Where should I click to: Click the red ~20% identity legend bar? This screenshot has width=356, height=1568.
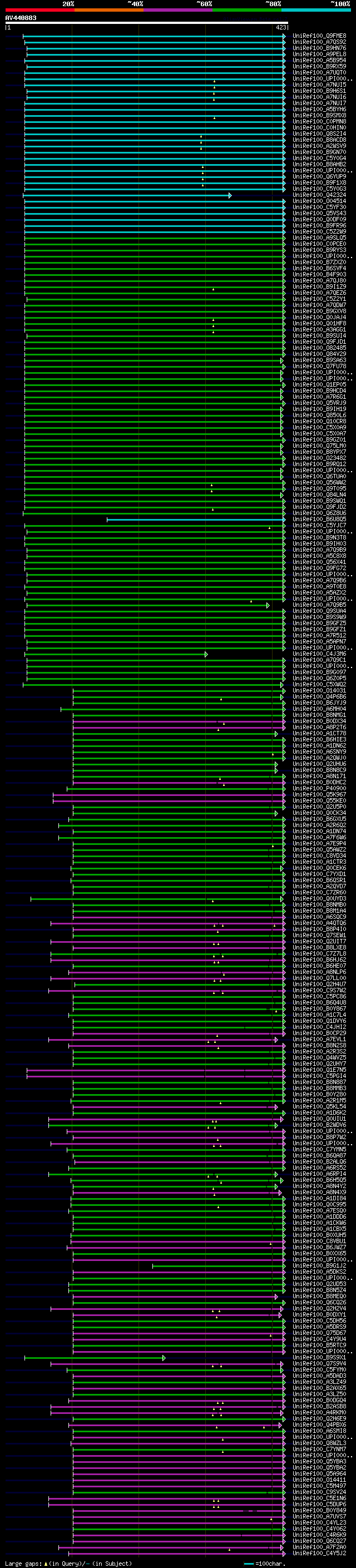[x=39, y=10]
